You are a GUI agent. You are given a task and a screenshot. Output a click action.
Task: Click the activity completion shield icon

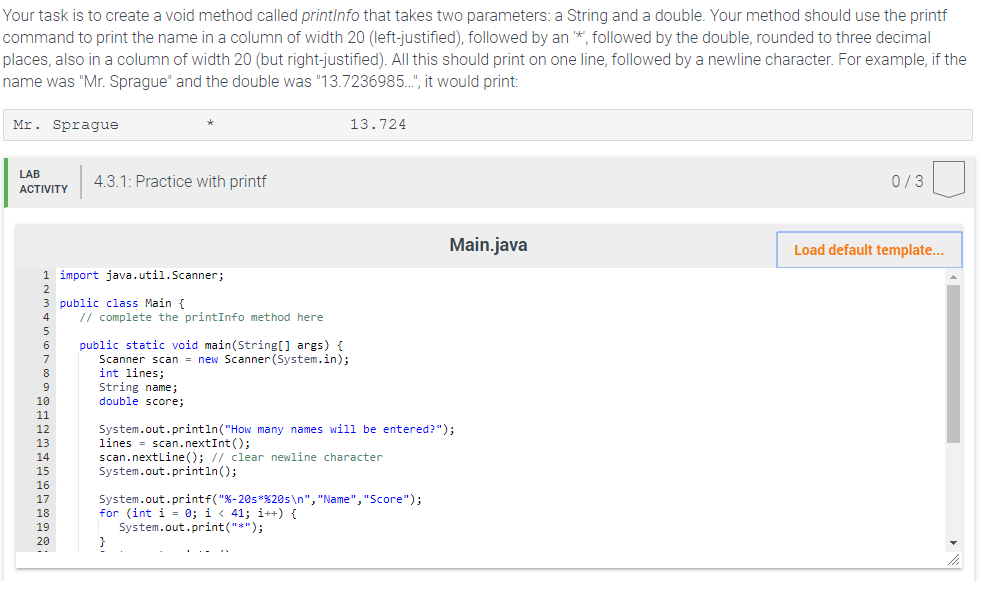(948, 177)
